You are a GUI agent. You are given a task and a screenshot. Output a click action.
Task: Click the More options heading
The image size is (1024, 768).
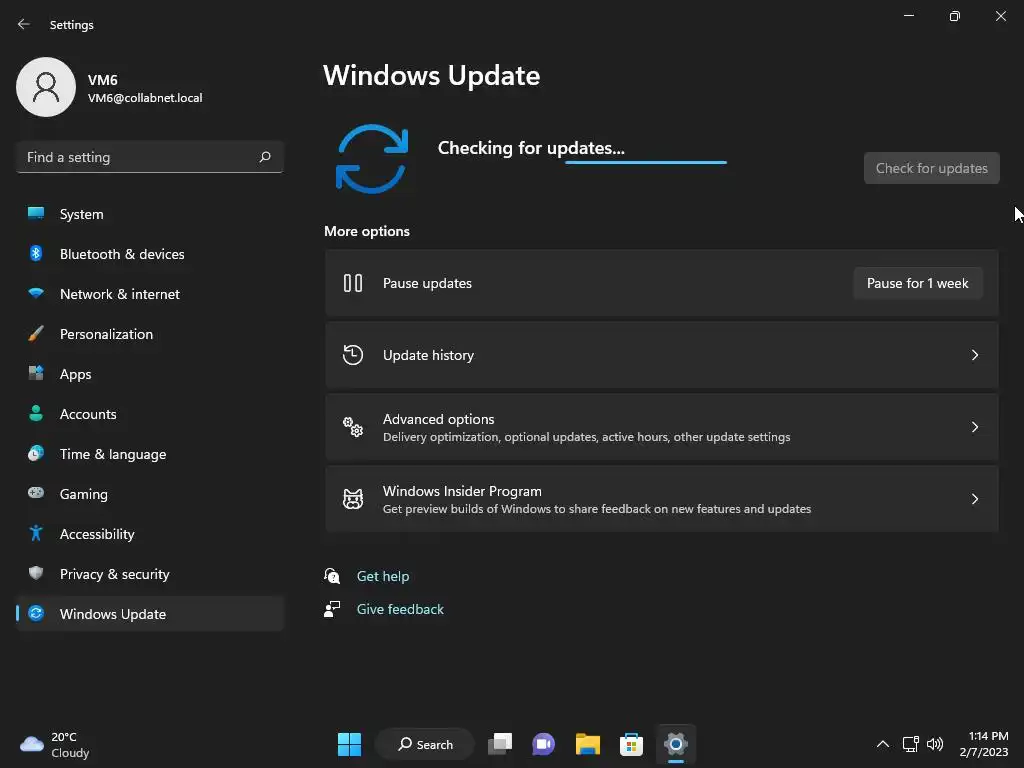[x=367, y=231]
